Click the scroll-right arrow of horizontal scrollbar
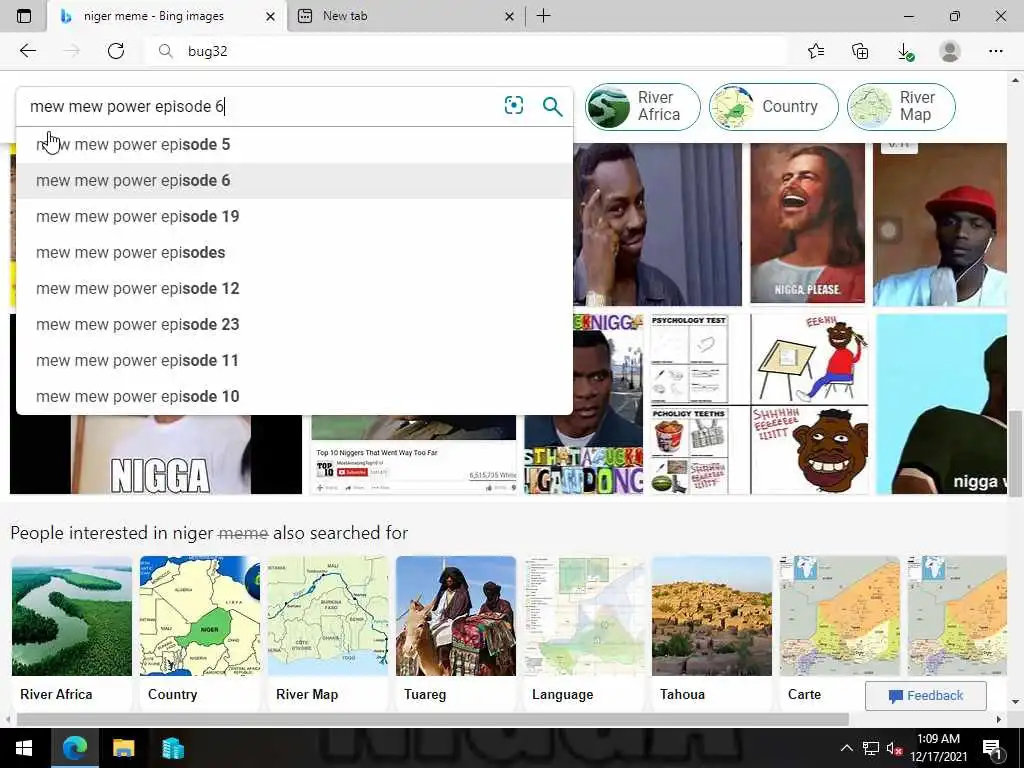 (x=999, y=719)
